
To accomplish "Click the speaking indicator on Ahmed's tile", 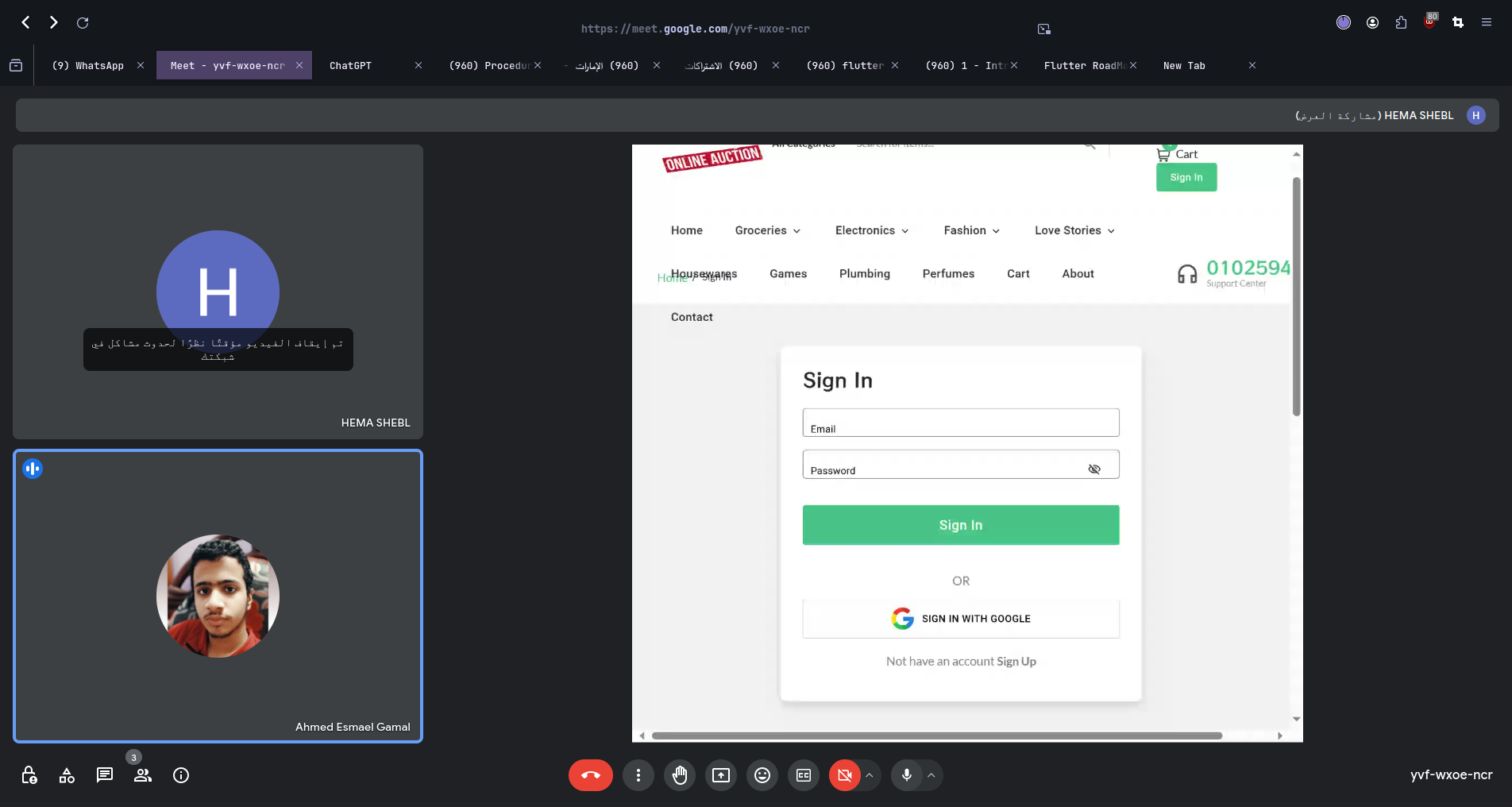I will click(x=33, y=469).
